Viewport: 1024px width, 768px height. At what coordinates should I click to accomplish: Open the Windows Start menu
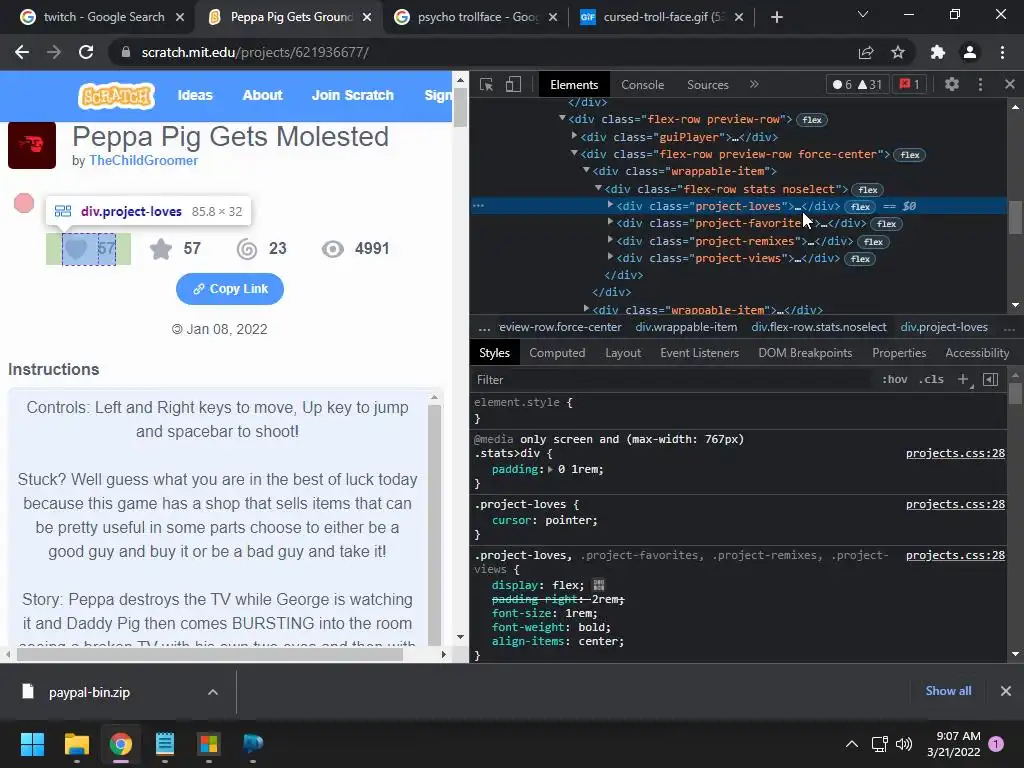[32, 744]
